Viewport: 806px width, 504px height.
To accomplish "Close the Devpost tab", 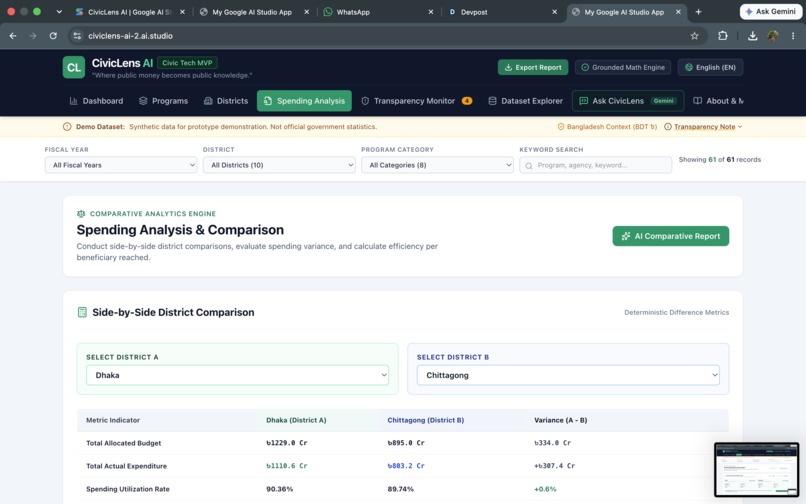I will click(555, 12).
